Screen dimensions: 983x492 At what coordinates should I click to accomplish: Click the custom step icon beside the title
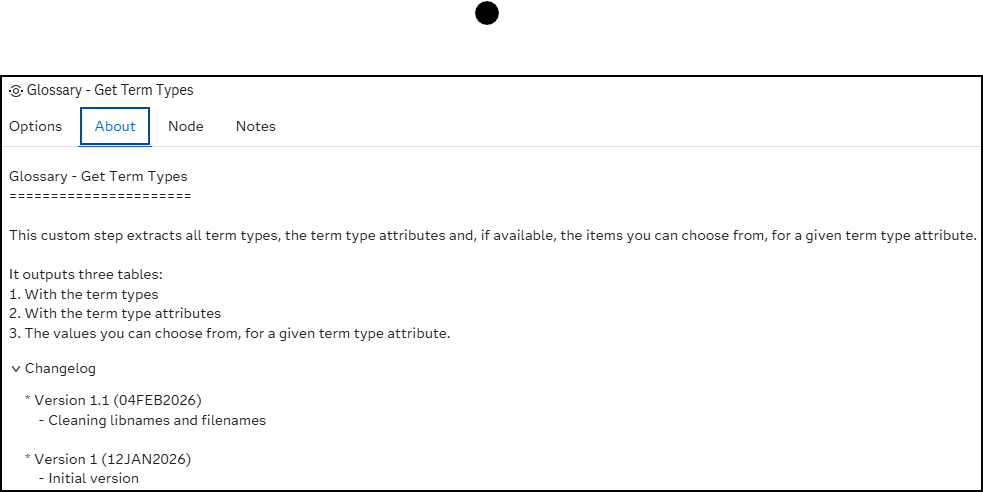click(16, 91)
